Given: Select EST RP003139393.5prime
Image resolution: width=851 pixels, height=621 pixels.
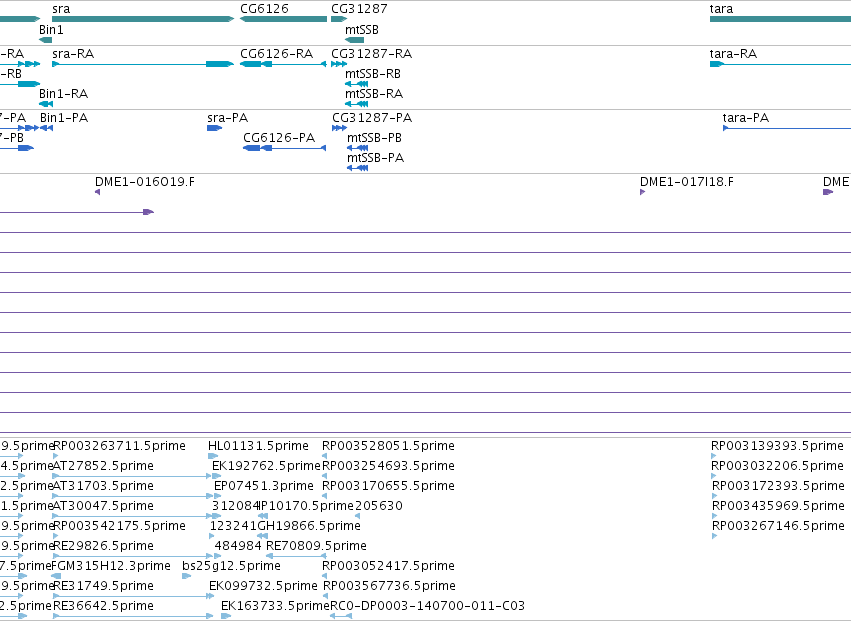Looking at the screenshot, I should [x=777, y=446].
